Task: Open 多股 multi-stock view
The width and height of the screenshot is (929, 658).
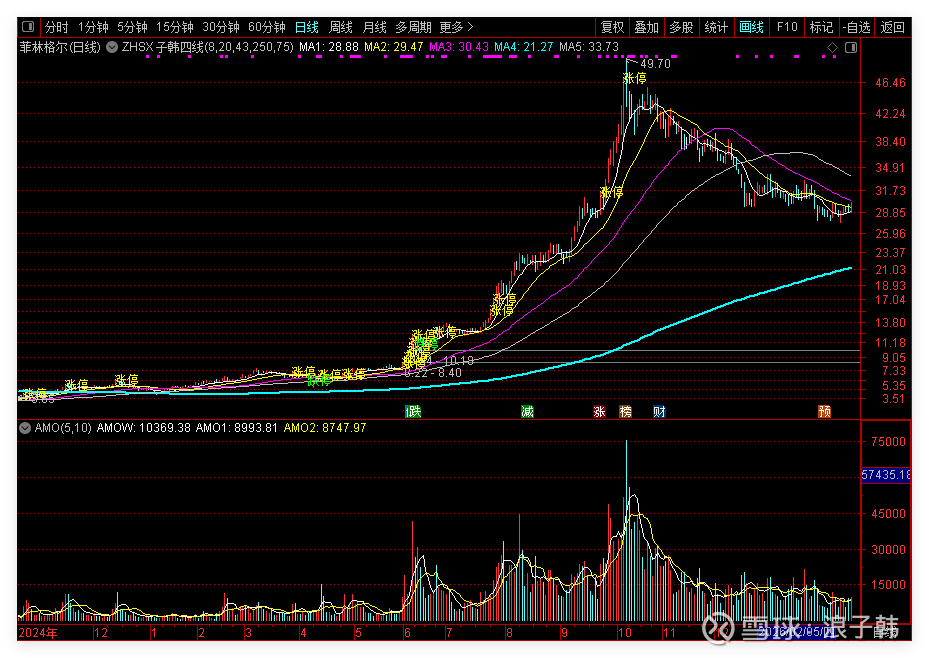Action: (x=681, y=27)
